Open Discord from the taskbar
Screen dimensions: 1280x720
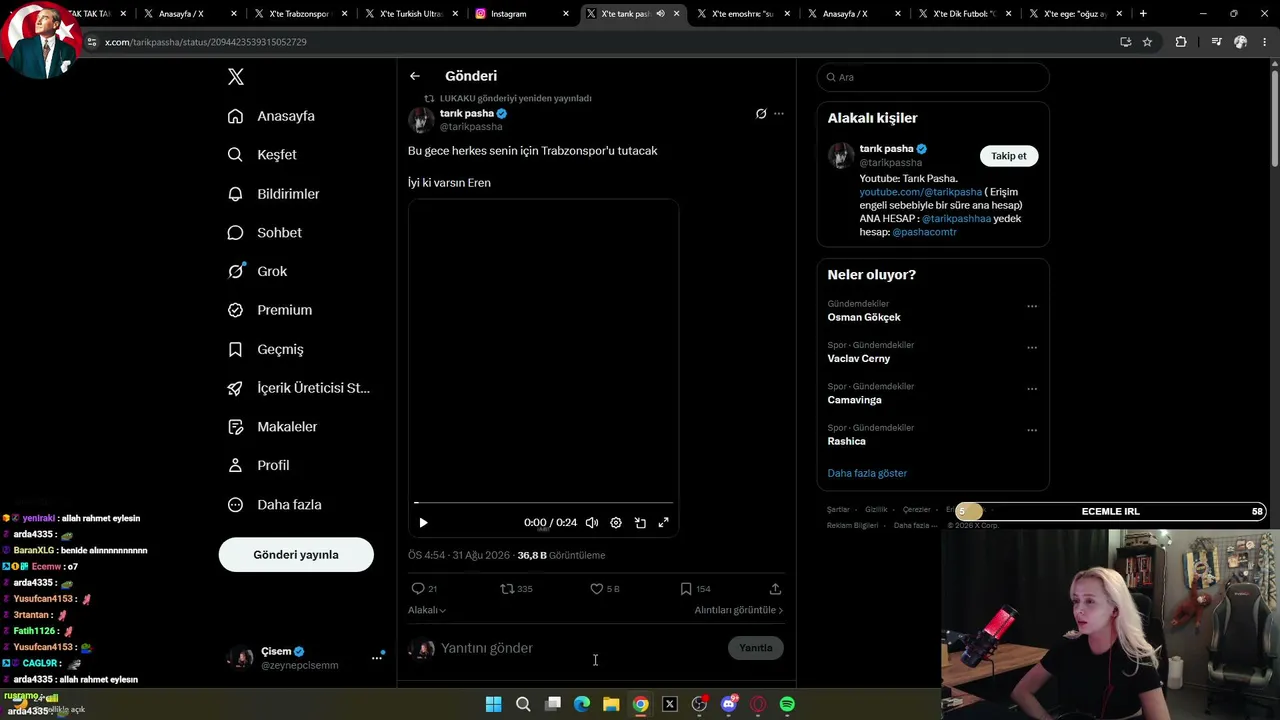[728, 705]
